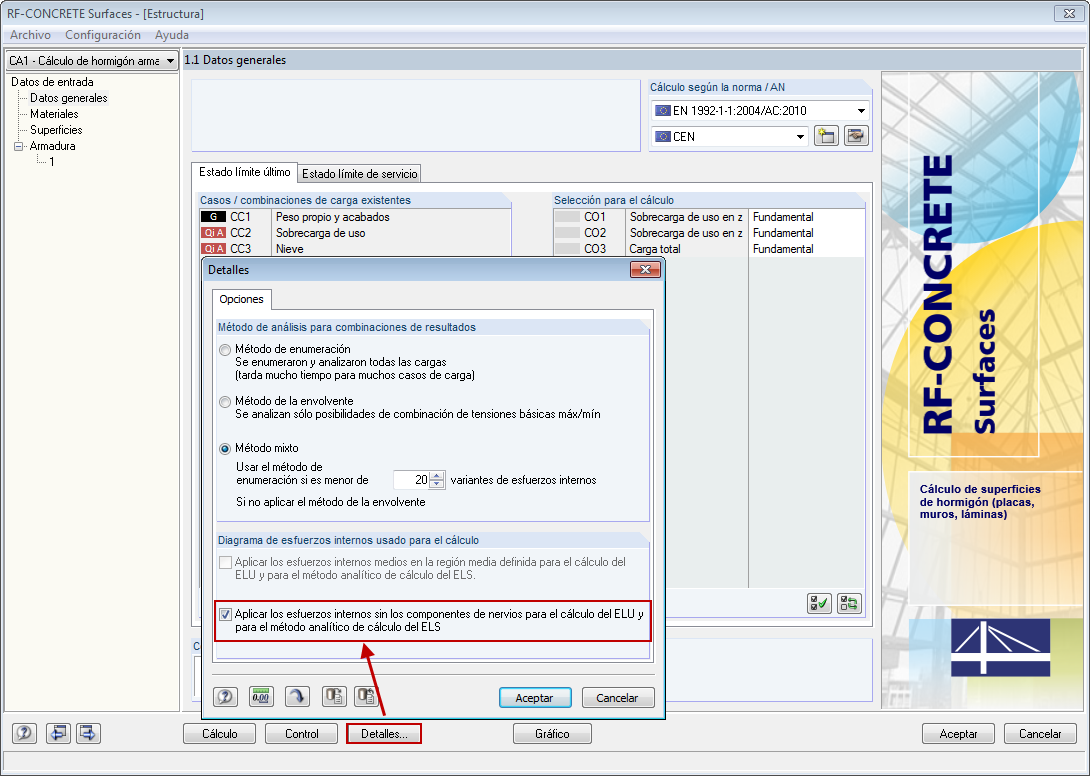Select CC2 Sobrecarga de uso row
1090x776 pixels.
coord(355,233)
